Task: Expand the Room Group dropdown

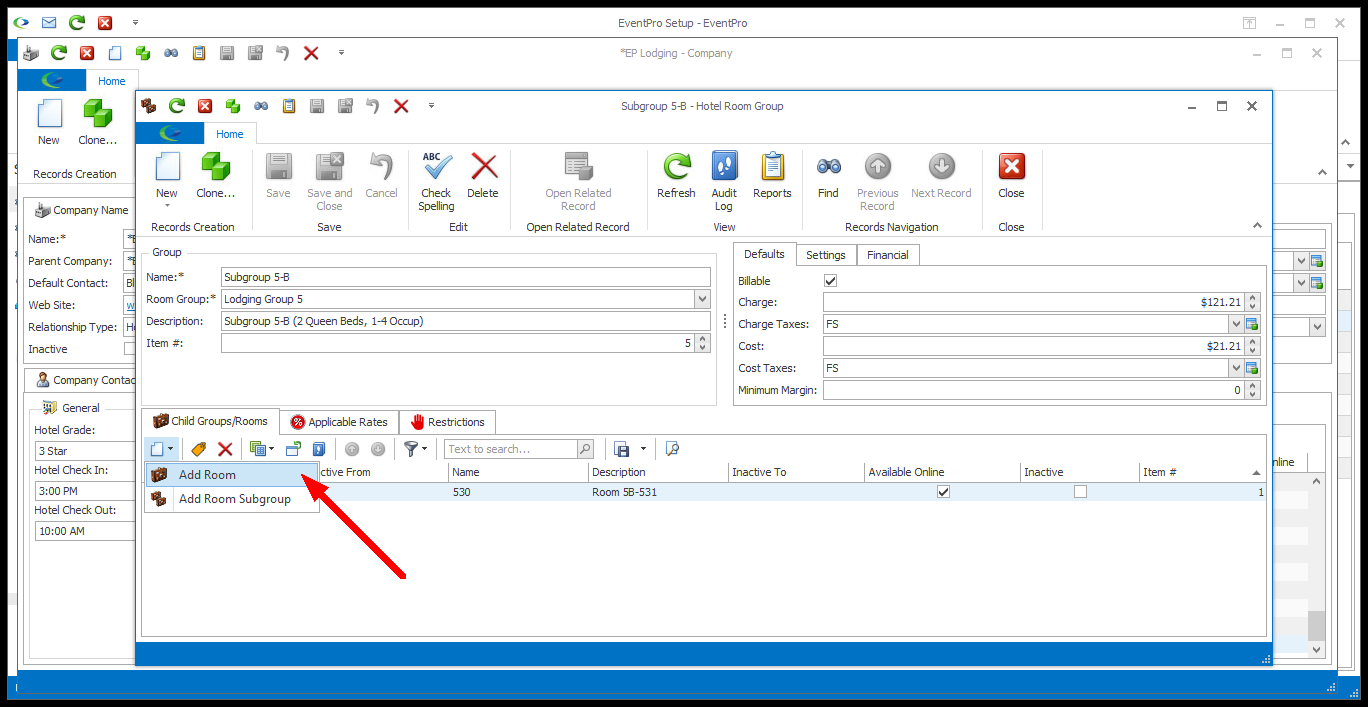Action: 702,299
